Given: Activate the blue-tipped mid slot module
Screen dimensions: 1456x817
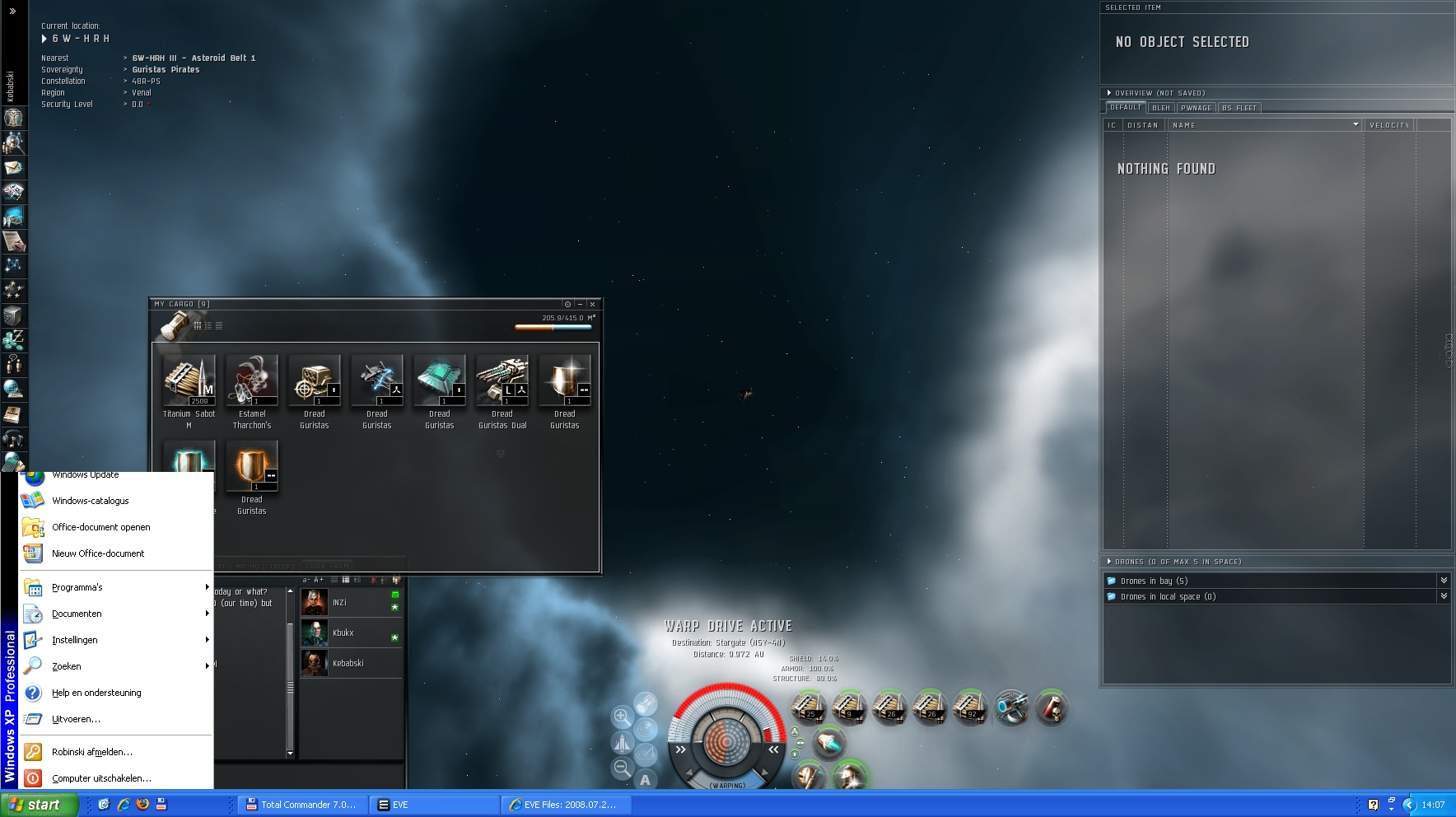Looking at the screenshot, I should (828, 742).
